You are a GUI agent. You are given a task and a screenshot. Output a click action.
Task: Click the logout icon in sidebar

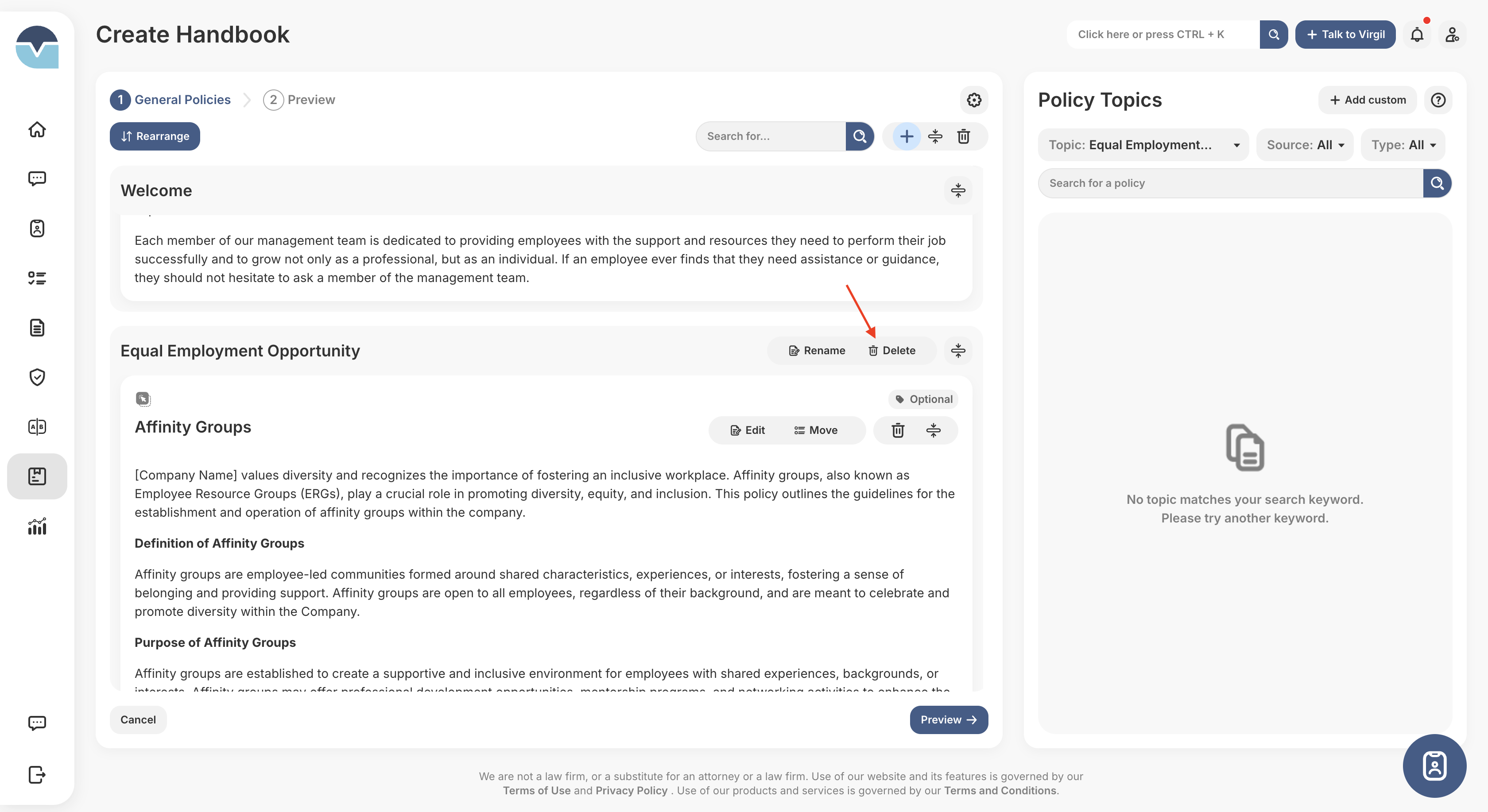pyautogui.click(x=37, y=774)
